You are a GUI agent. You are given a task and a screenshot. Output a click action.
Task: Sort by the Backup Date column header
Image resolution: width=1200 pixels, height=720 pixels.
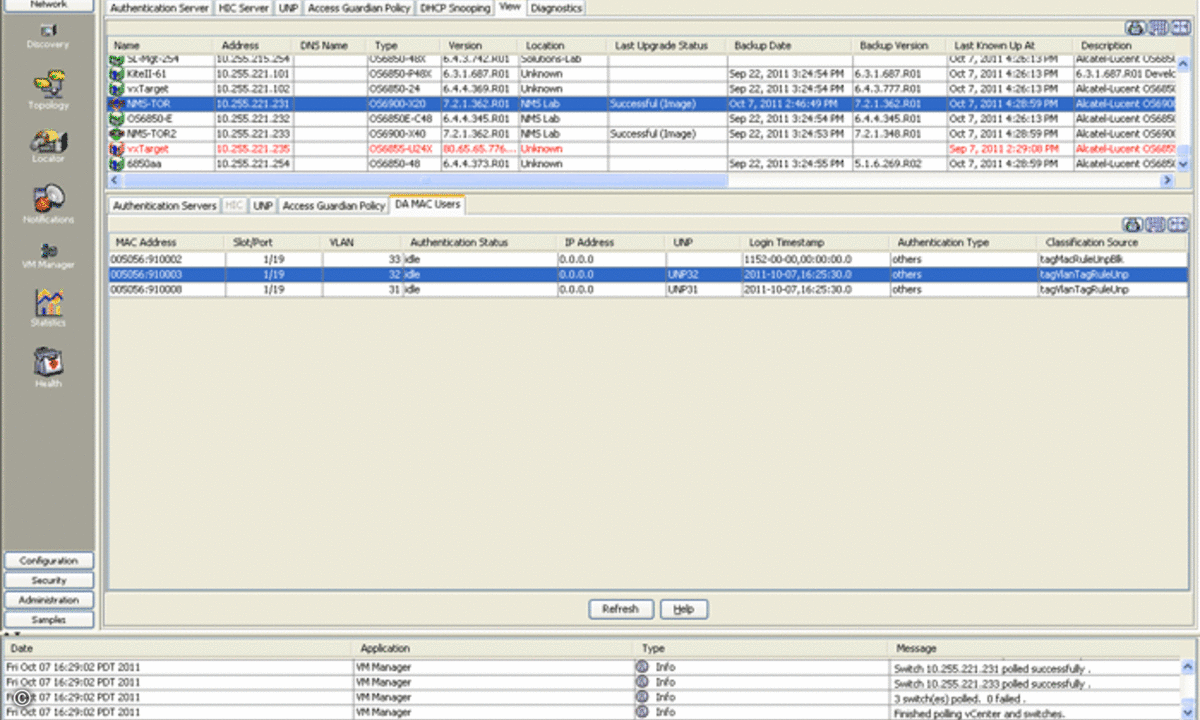787,45
